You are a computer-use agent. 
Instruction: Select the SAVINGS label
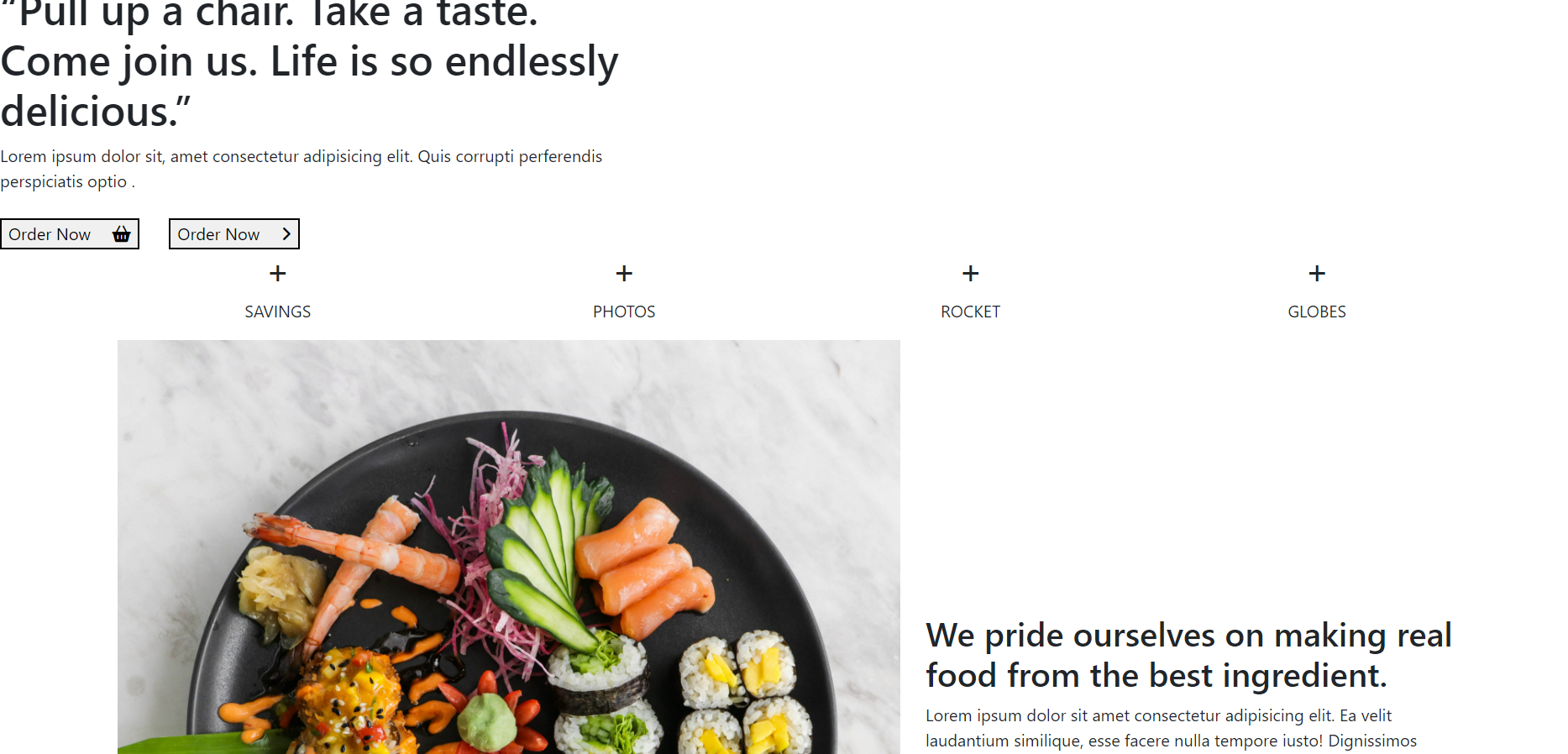(278, 312)
